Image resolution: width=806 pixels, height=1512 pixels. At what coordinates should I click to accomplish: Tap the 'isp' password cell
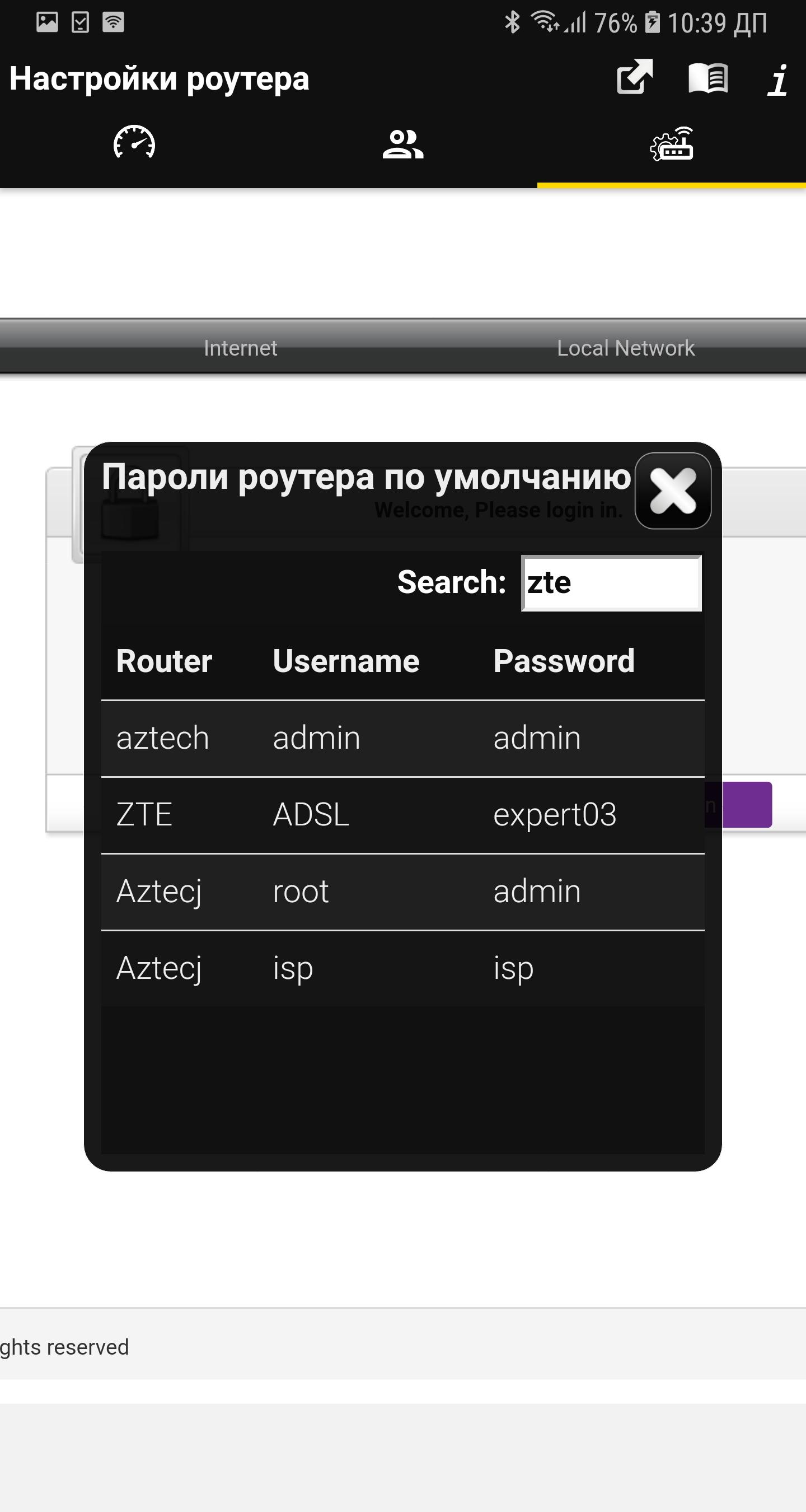click(513, 968)
